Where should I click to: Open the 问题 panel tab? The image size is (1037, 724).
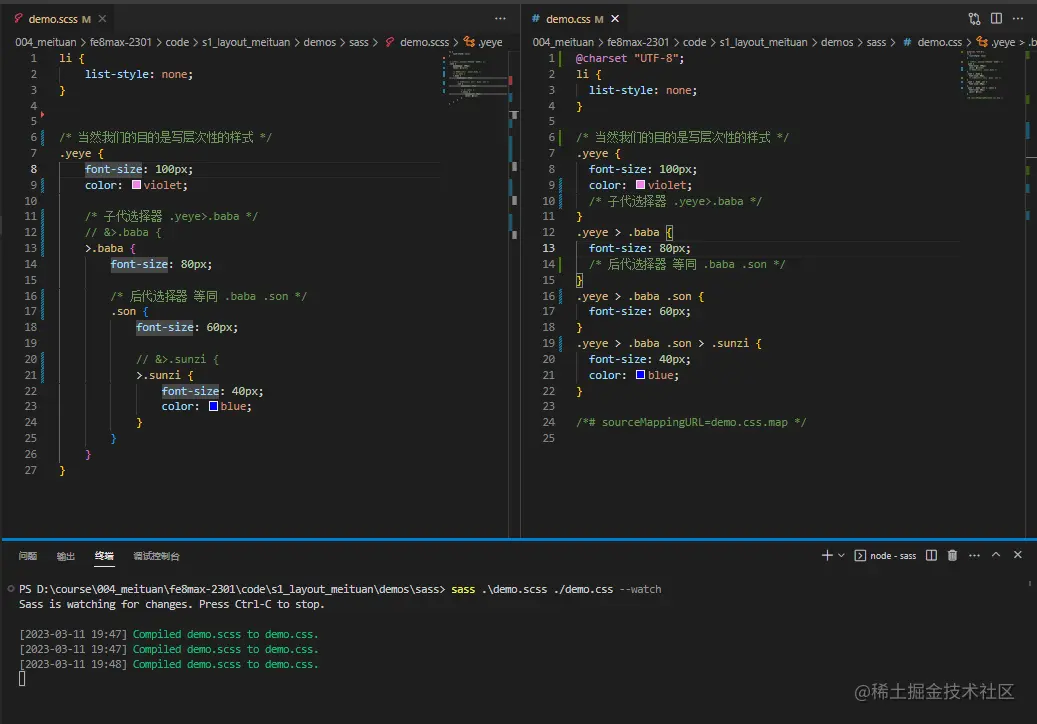click(28, 556)
